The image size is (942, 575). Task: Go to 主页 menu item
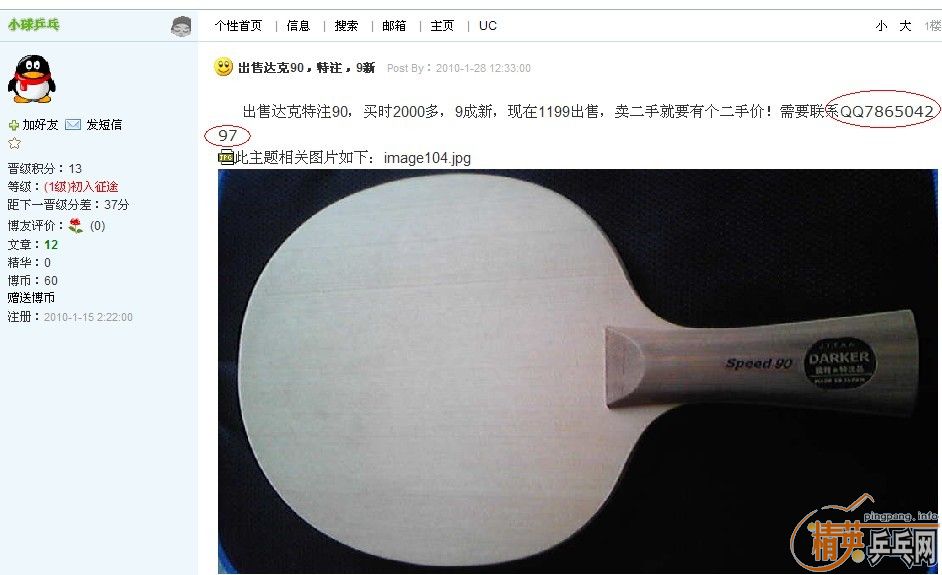tap(442, 26)
